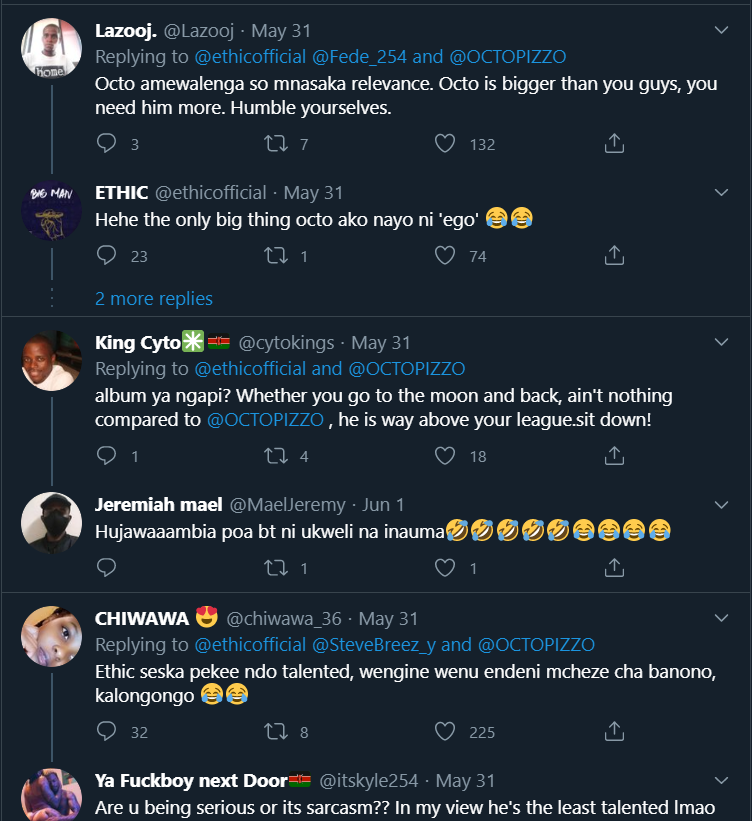752x821 pixels.
Task: Reply to Lazooj's tweet
Action: pyautogui.click(x=107, y=144)
